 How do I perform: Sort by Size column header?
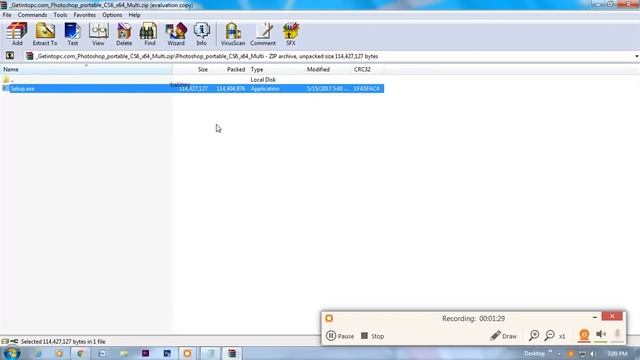point(191,69)
